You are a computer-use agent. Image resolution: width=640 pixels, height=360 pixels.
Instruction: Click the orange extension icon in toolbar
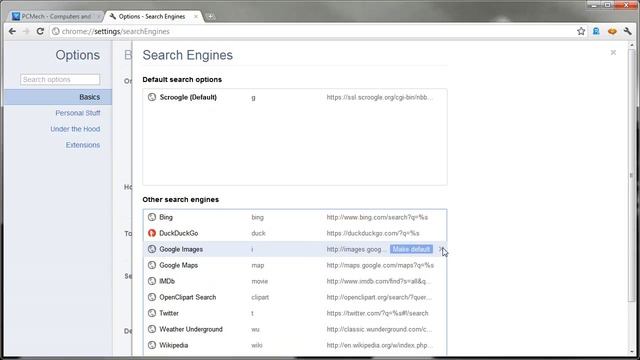(x=612, y=31)
